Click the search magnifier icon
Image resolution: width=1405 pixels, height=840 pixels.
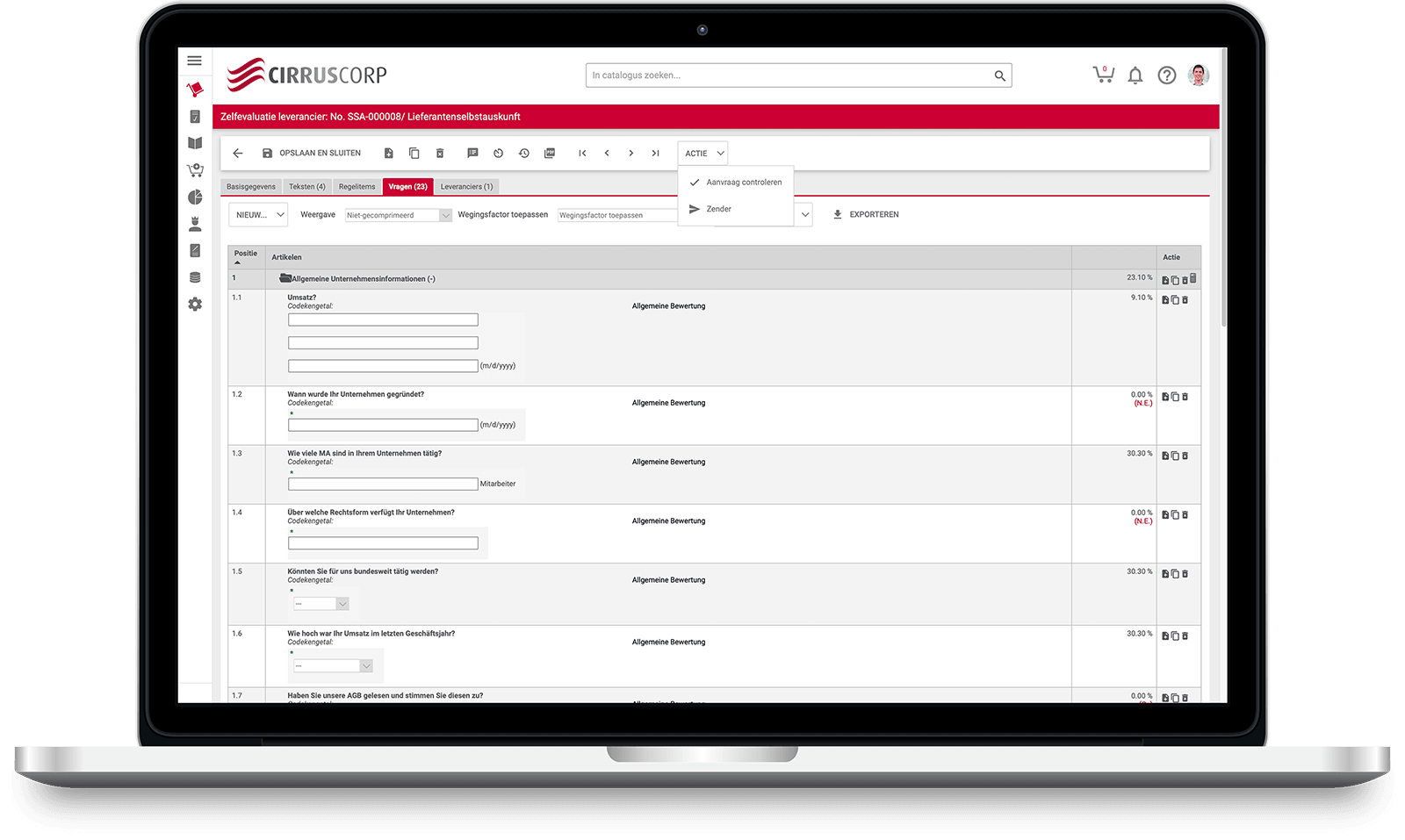999,75
